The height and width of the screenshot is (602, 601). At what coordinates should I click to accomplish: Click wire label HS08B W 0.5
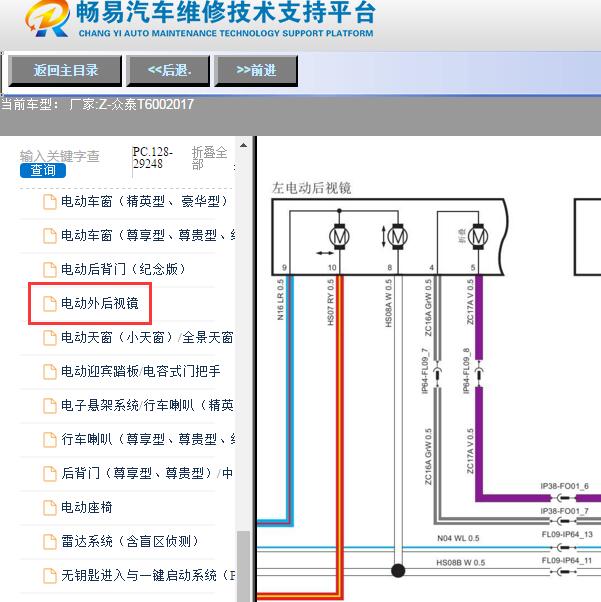tap(460, 563)
